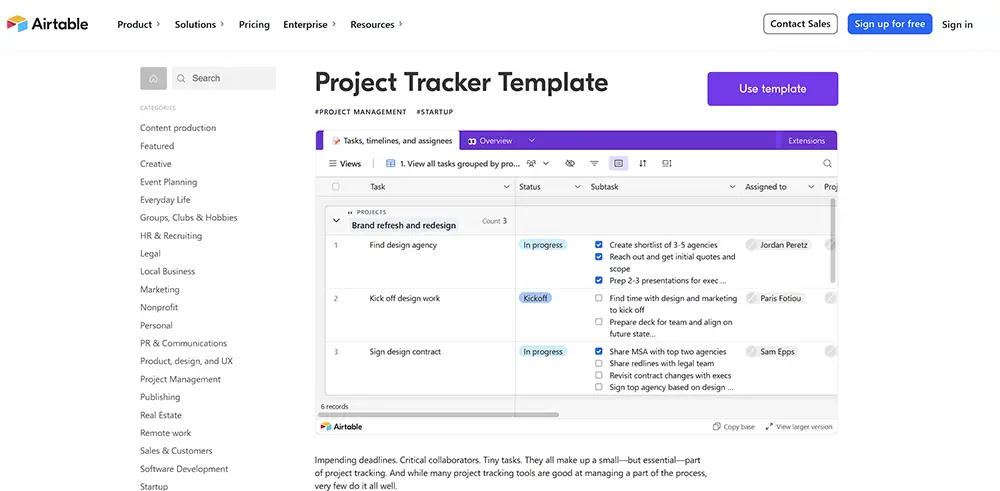Click the vertical scrollbar of embedded table
Screen dimensions: 1000x491
point(832,240)
